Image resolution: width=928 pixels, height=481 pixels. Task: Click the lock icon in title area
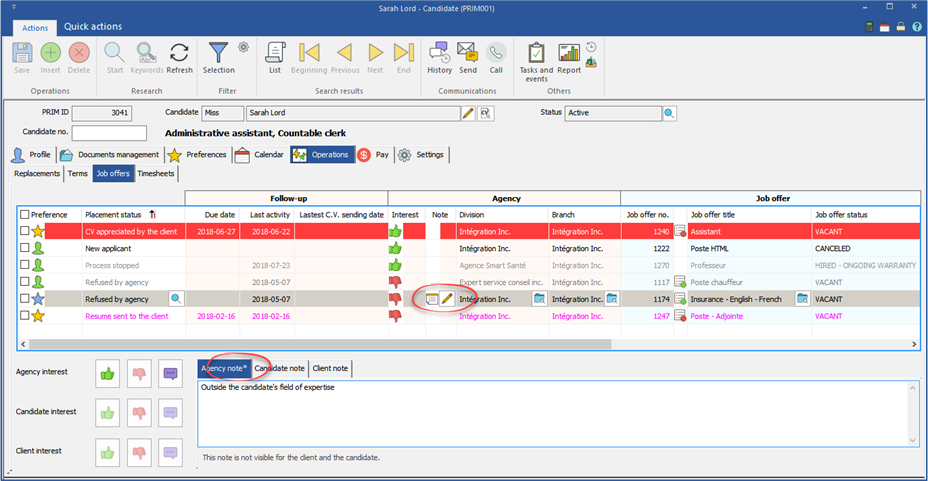pos(900,27)
